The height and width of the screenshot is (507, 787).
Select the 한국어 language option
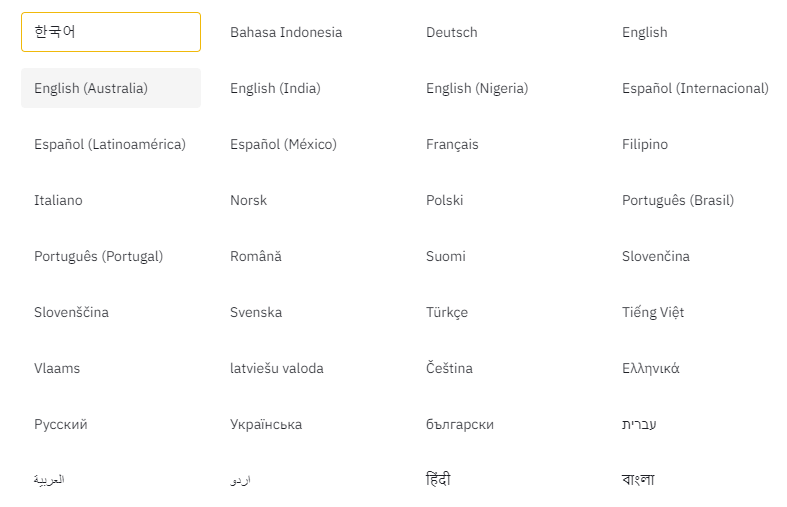pyautogui.click(x=111, y=32)
